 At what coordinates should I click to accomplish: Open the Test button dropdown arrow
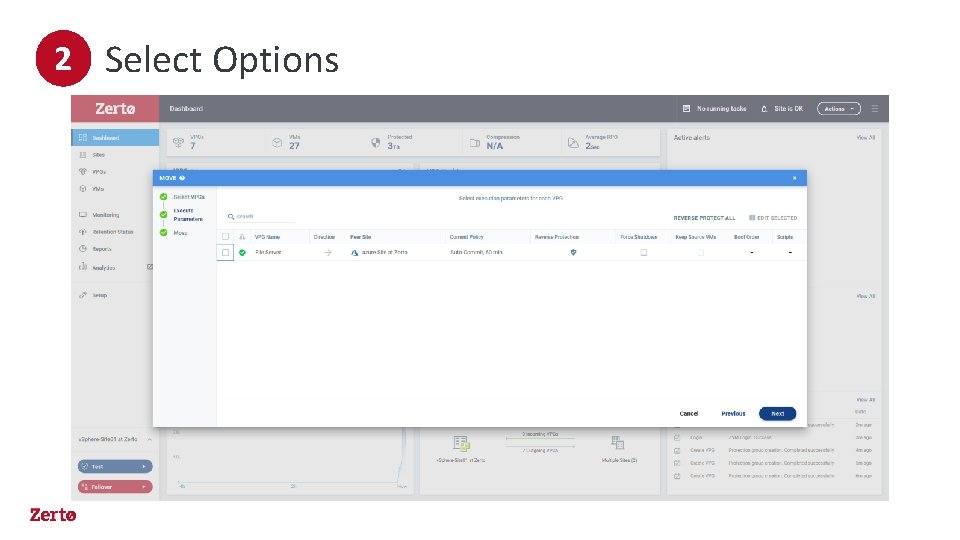144,467
